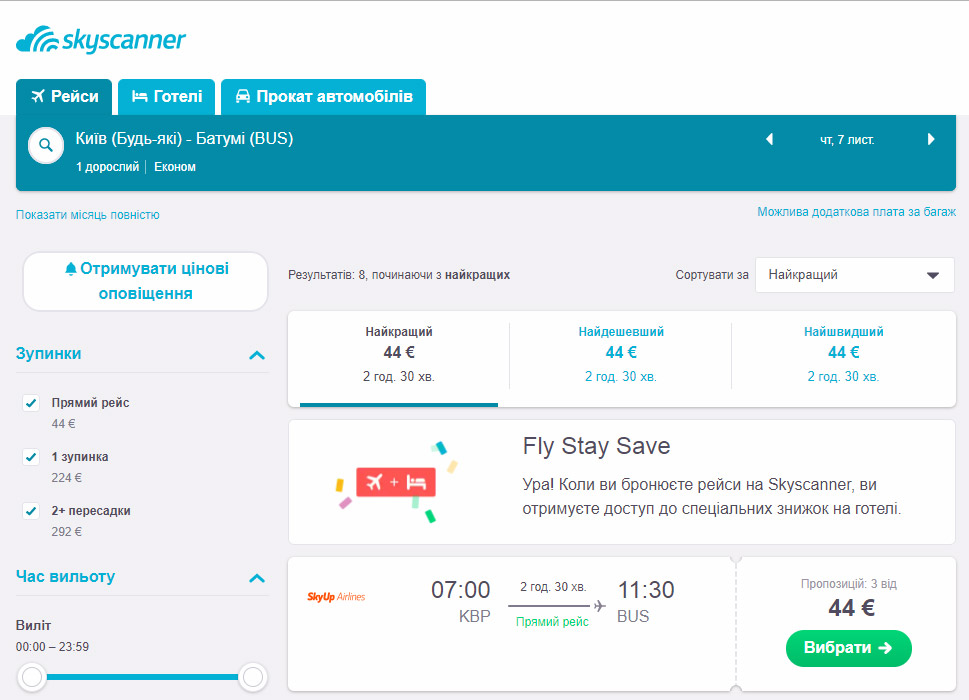Click the left departure time slider handle
The image size is (969, 700).
pyautogui.click(x=32, y=677)
